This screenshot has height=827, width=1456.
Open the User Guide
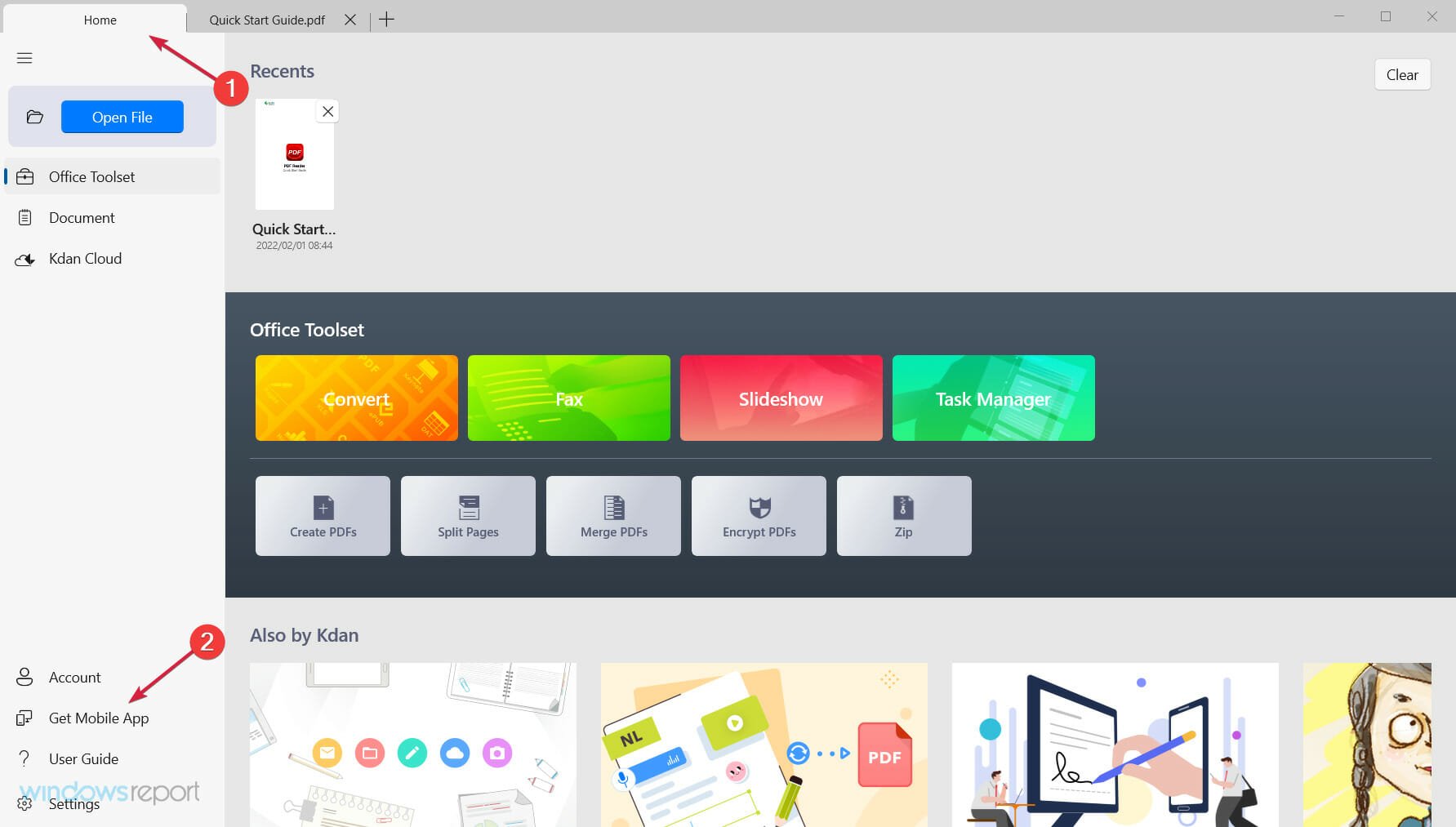pos(113,758)
